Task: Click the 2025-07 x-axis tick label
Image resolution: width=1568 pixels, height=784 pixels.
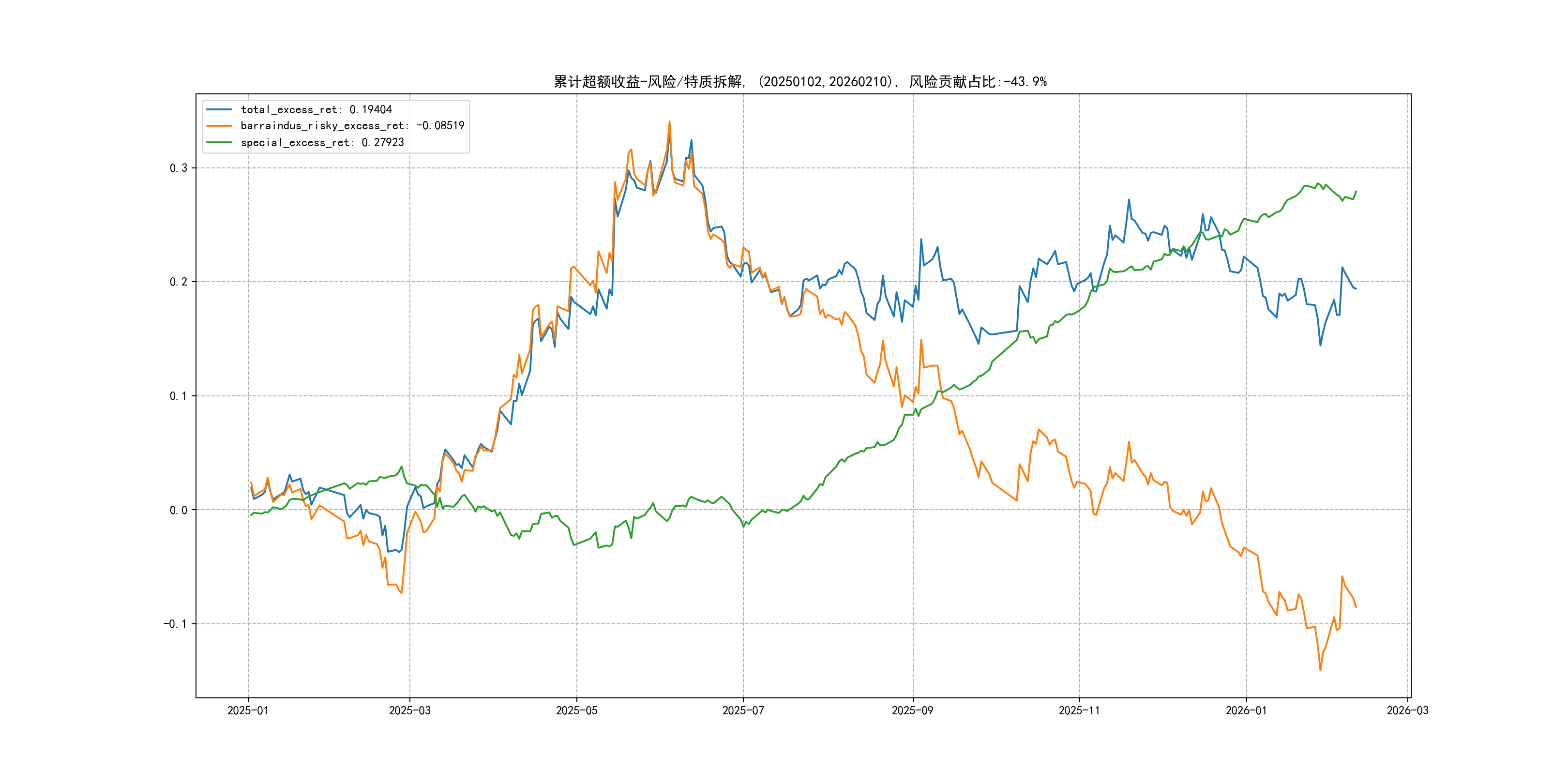Action: click(742, 710)
